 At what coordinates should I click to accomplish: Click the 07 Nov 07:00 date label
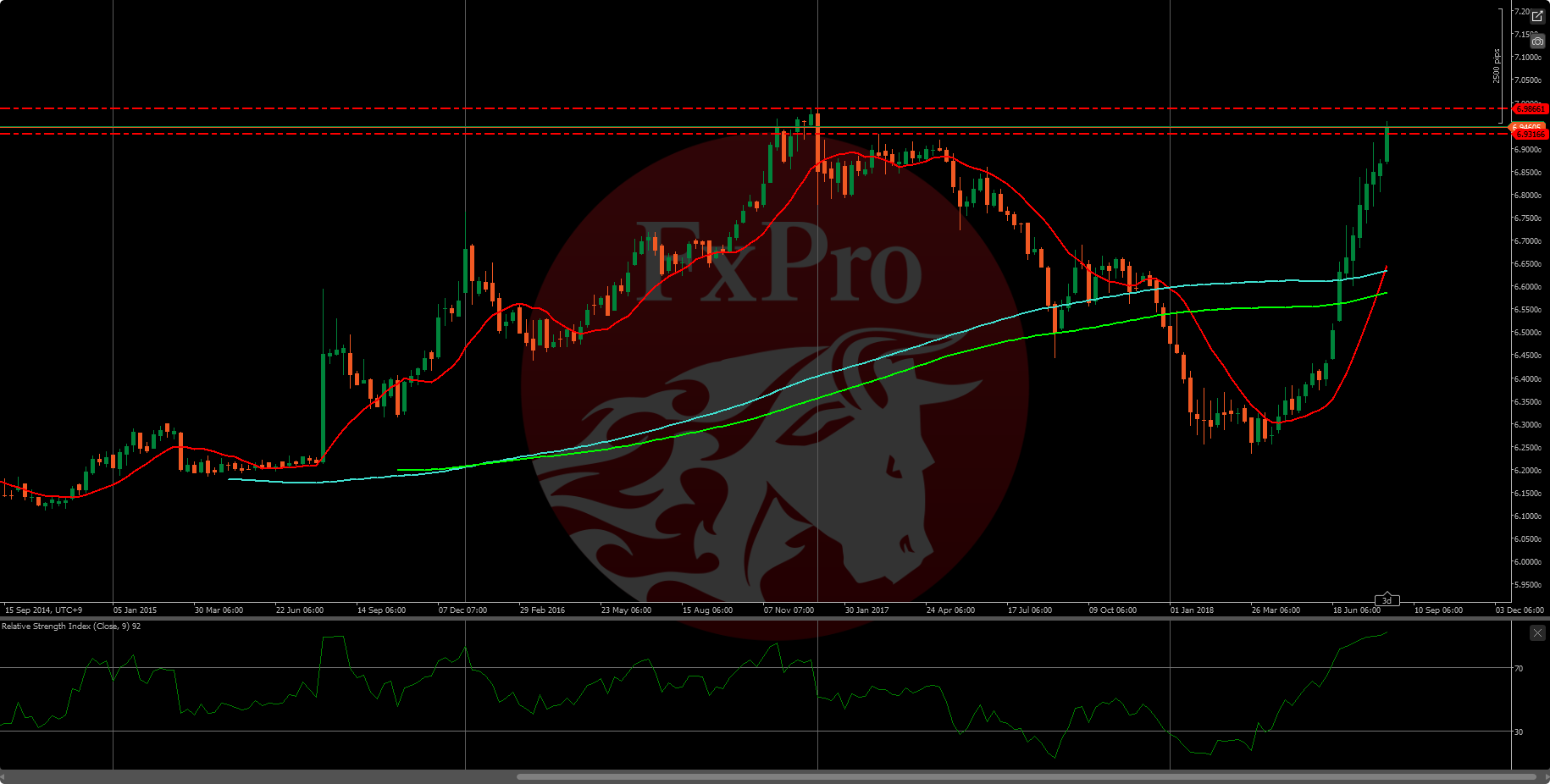click(789, 610)
